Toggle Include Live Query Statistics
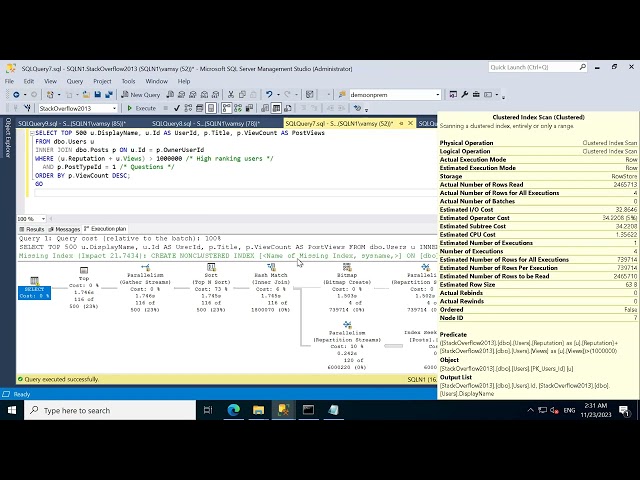The width and height of the screenshot is (640, 480). click(238, 108)
